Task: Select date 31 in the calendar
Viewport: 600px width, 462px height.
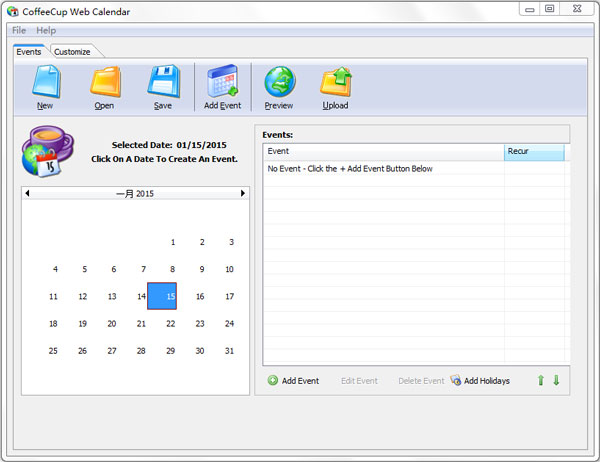Action: click(230, 351)
